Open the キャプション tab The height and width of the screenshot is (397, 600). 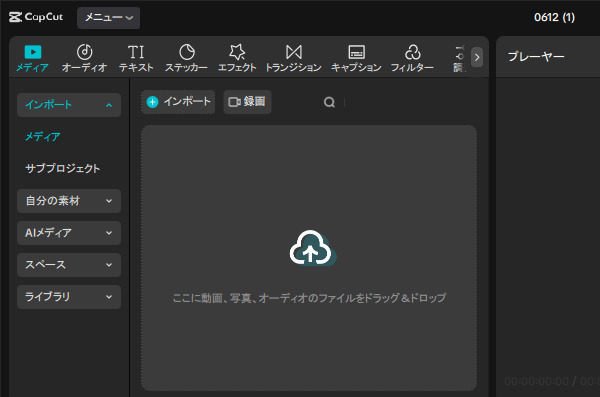(356, 59)
